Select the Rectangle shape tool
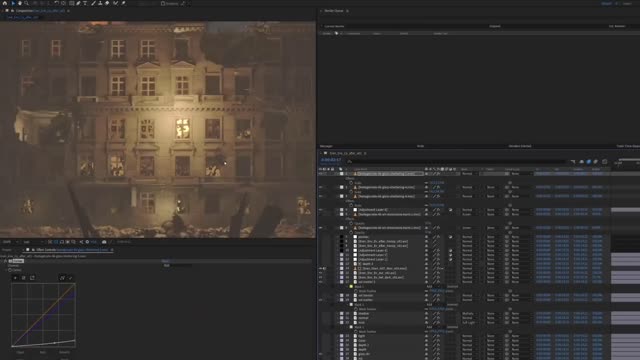The image size is (640, 360). [x=71, y=3]
